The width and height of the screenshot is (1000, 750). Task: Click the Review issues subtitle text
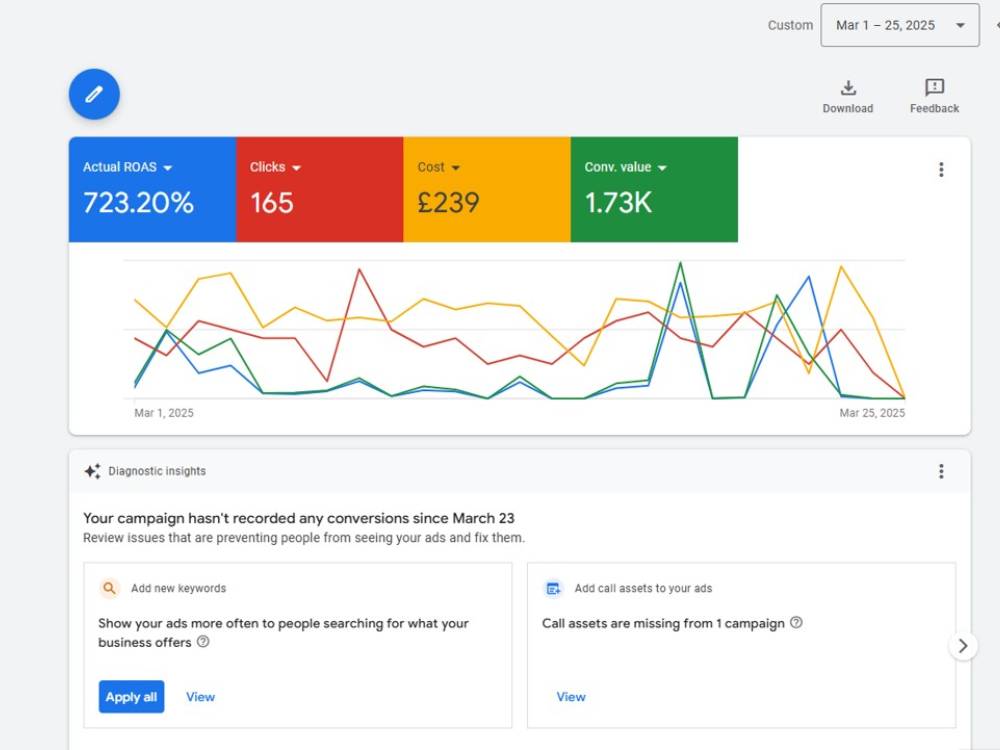(304, 538)
